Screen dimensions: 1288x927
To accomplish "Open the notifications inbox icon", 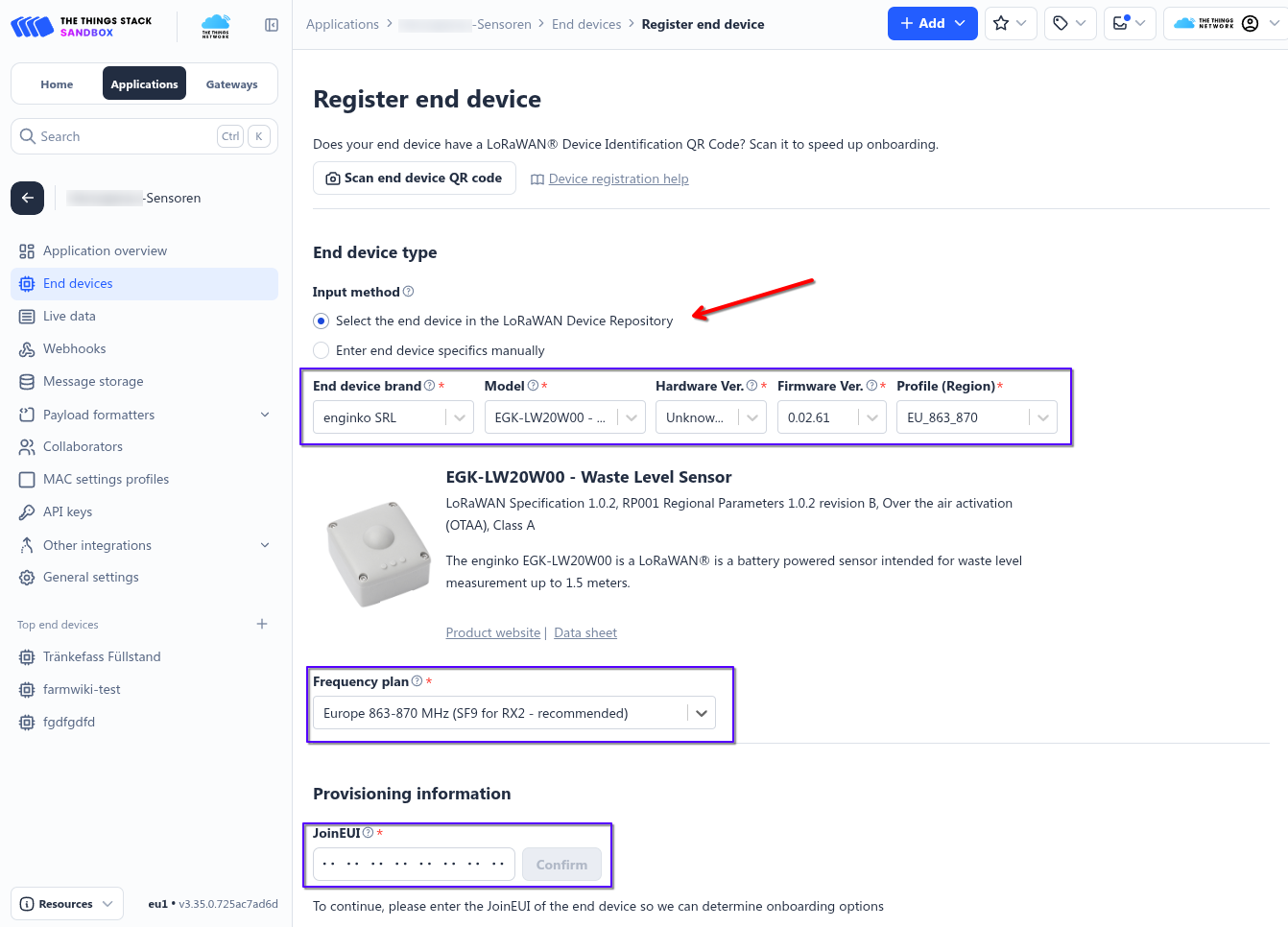I will tap(1128, 23).
